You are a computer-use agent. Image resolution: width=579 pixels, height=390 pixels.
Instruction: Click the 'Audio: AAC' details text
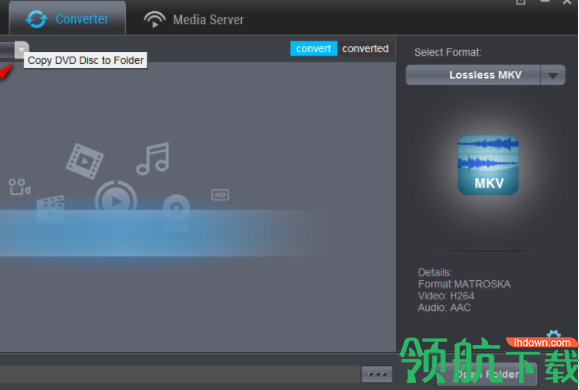pos(444,308)
